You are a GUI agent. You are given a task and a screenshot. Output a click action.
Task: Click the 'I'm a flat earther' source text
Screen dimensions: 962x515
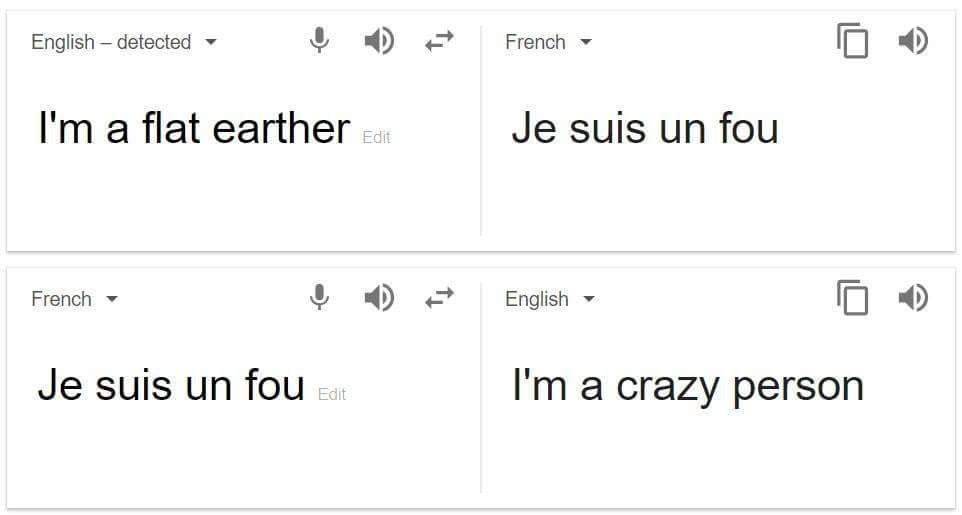(194, 128)
